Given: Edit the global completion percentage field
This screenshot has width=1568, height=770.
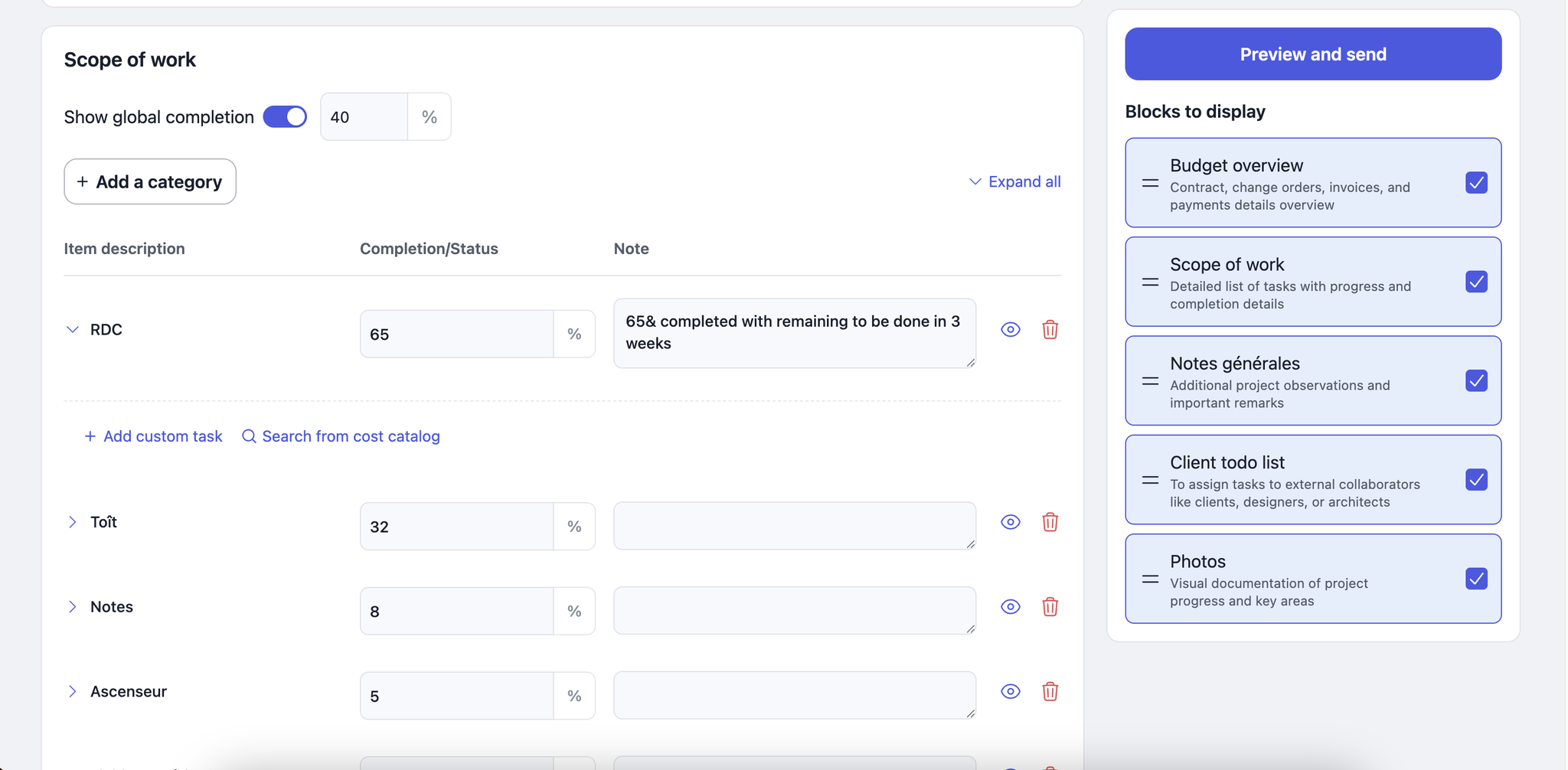Looking at the screenshot, I should click(364, 117).
